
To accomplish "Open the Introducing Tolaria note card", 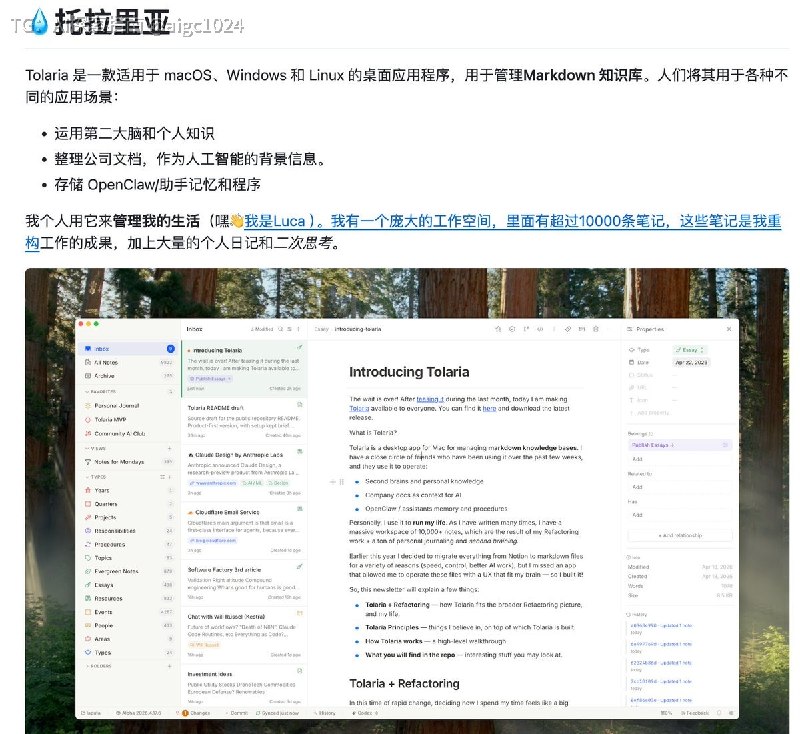I will point(244,369).
